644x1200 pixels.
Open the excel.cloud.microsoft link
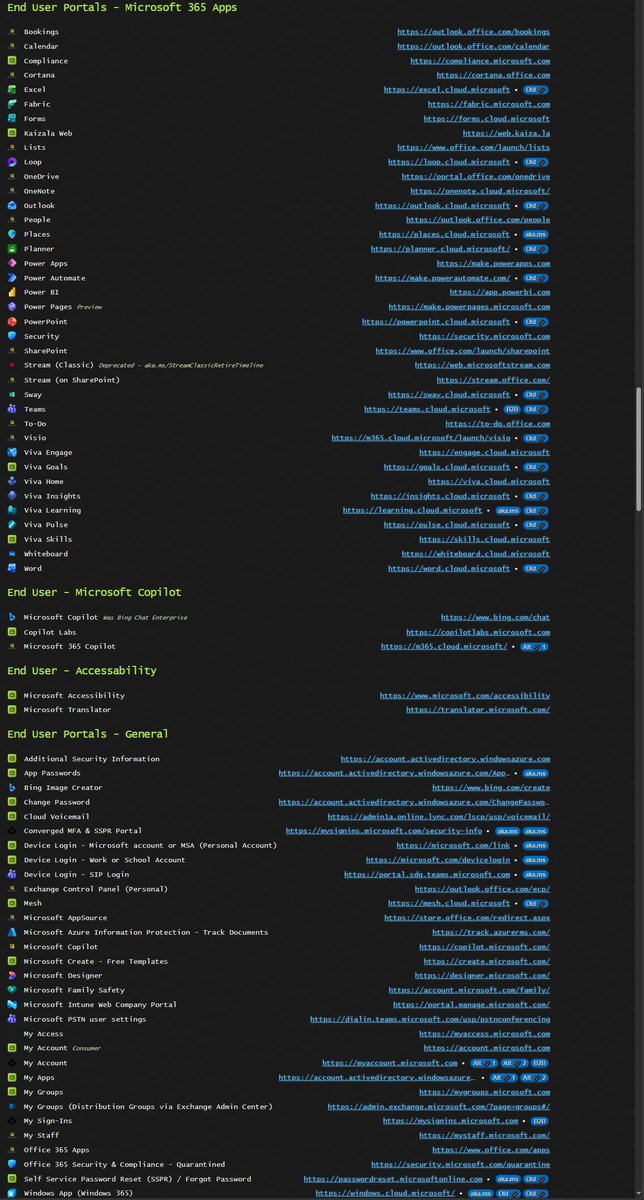[x=447, y=90]
